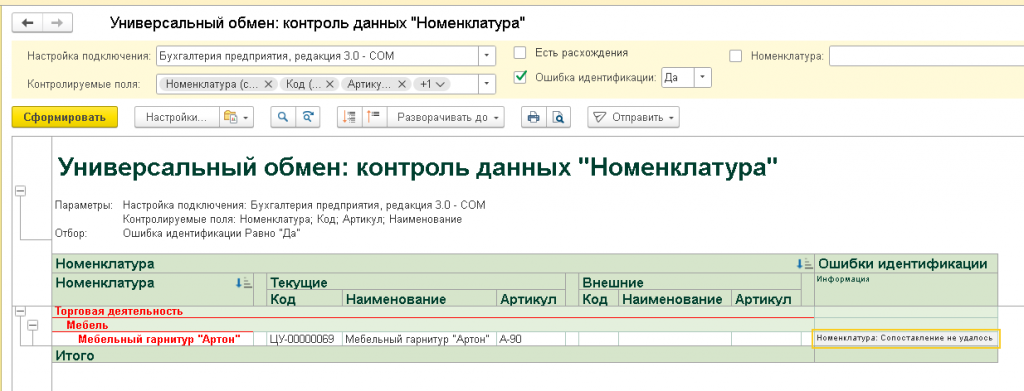Remove the Код tag from controlled fields
The width and height of the screenshot is (1024, 391).
[330, 84]
